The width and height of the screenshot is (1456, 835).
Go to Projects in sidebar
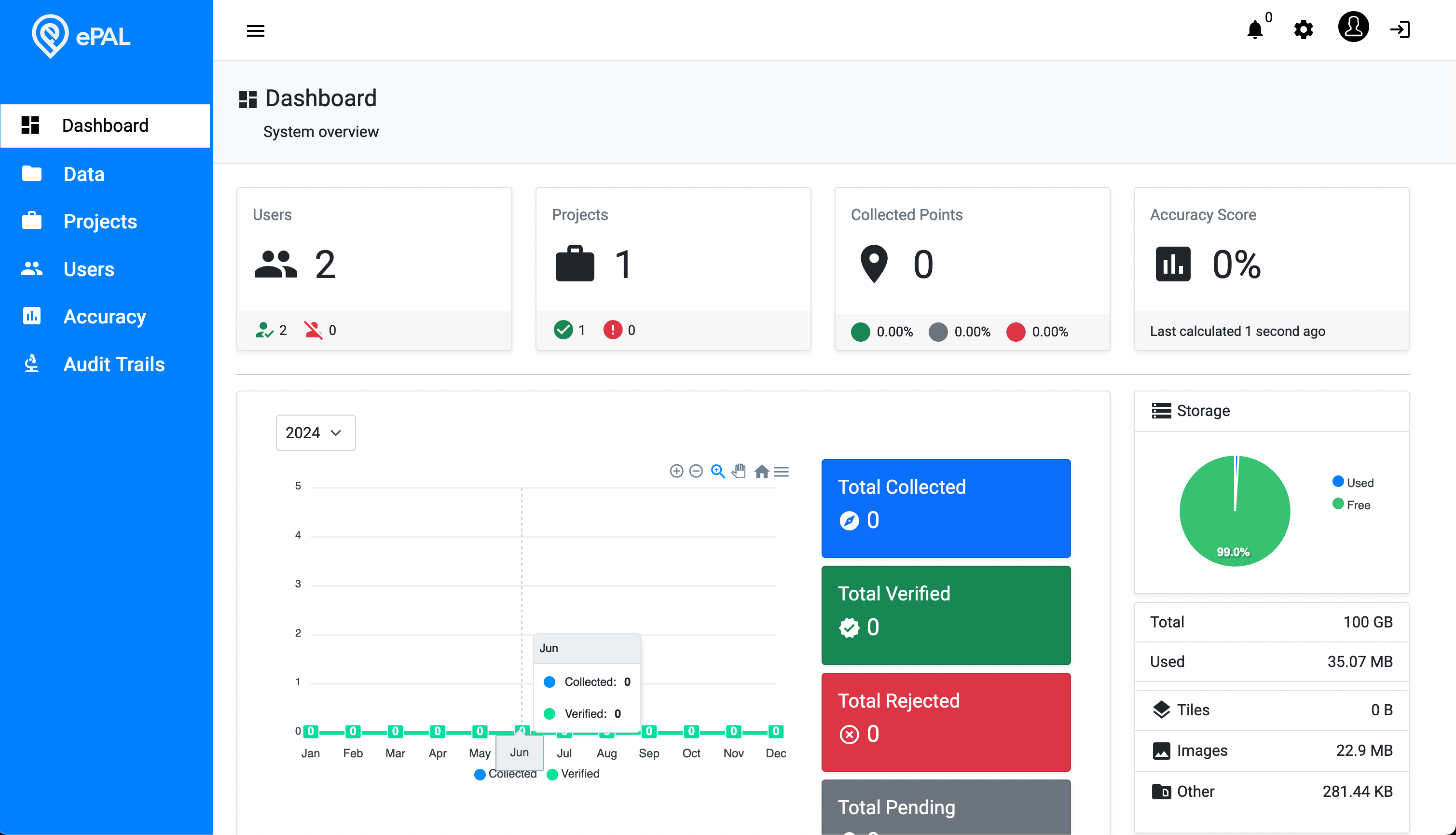(x=100, y=222)
